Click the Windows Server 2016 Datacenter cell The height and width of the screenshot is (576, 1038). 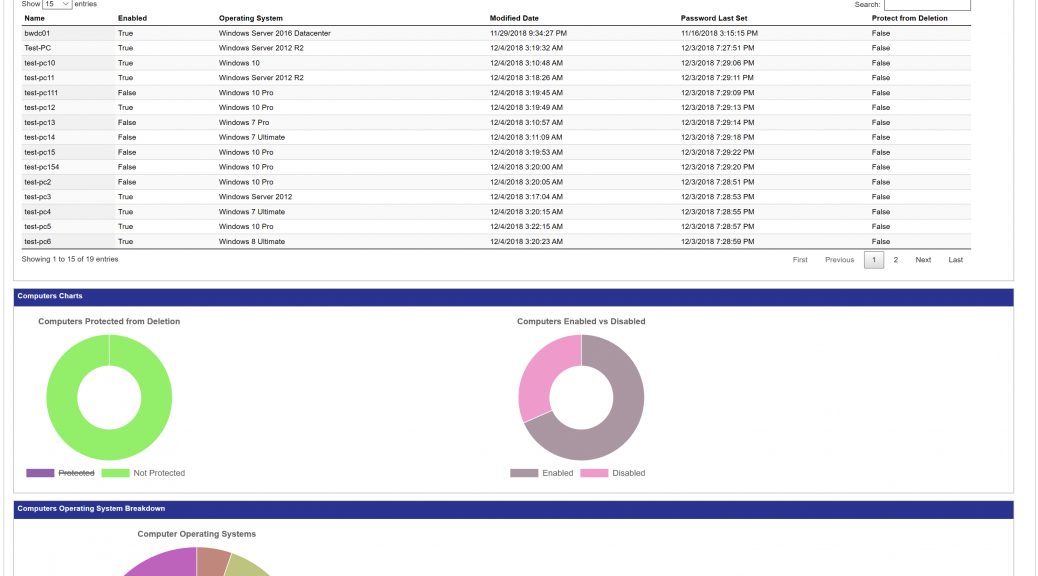tap(275, 34)
